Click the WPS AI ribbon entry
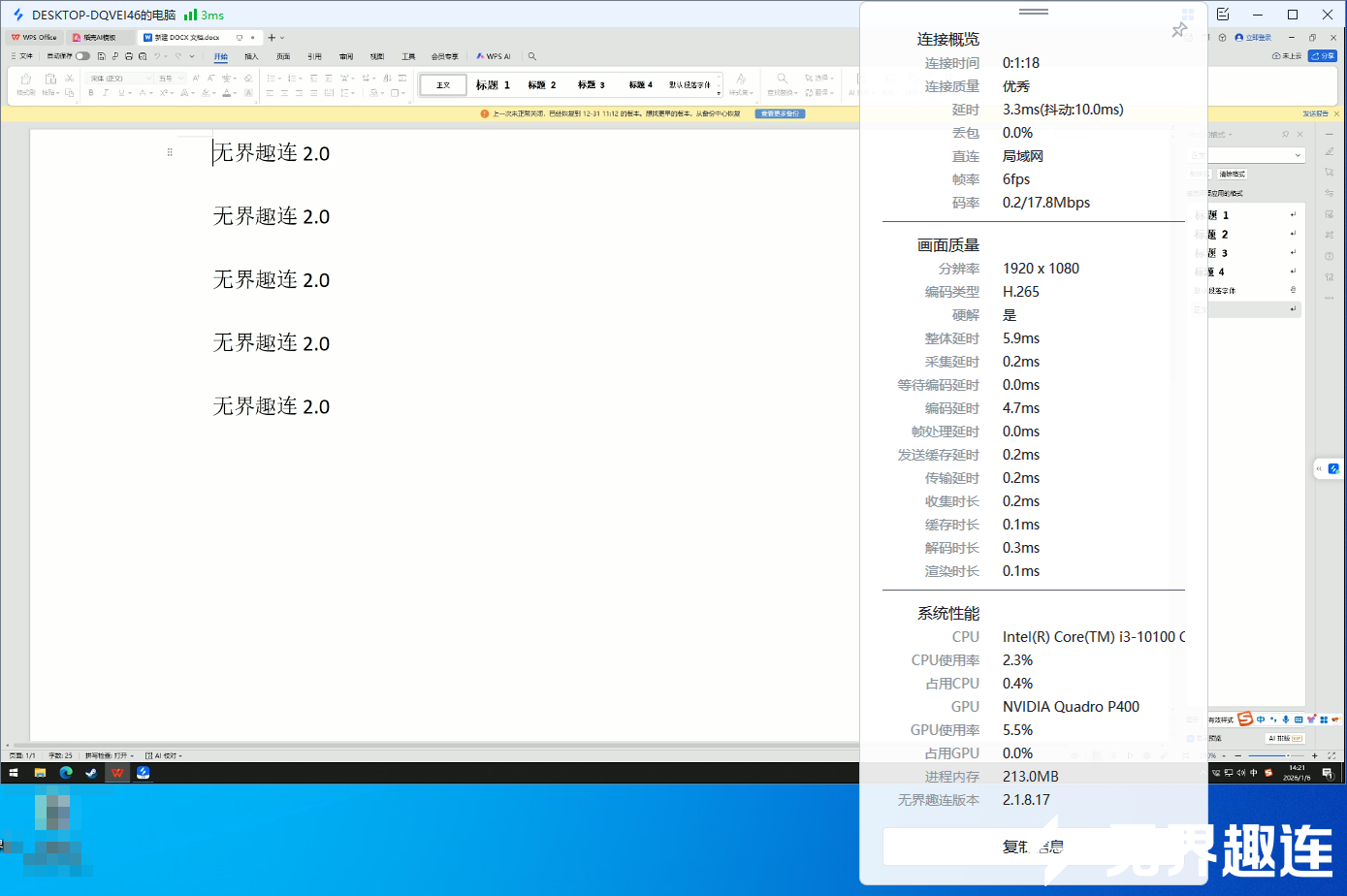This screenshot has height=896, width=1347. pyautogui.click(x=494, y=56)
